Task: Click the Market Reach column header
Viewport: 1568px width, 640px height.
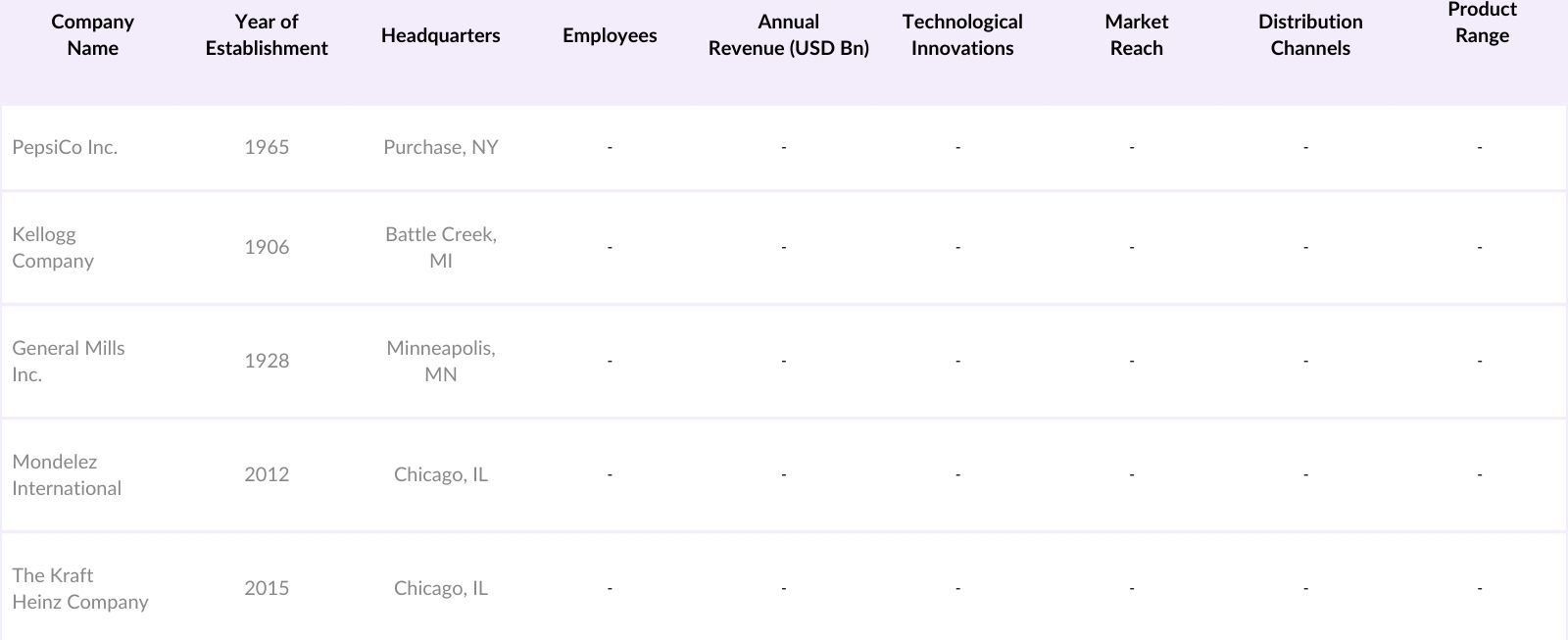Action: [x=1136, y=35]
